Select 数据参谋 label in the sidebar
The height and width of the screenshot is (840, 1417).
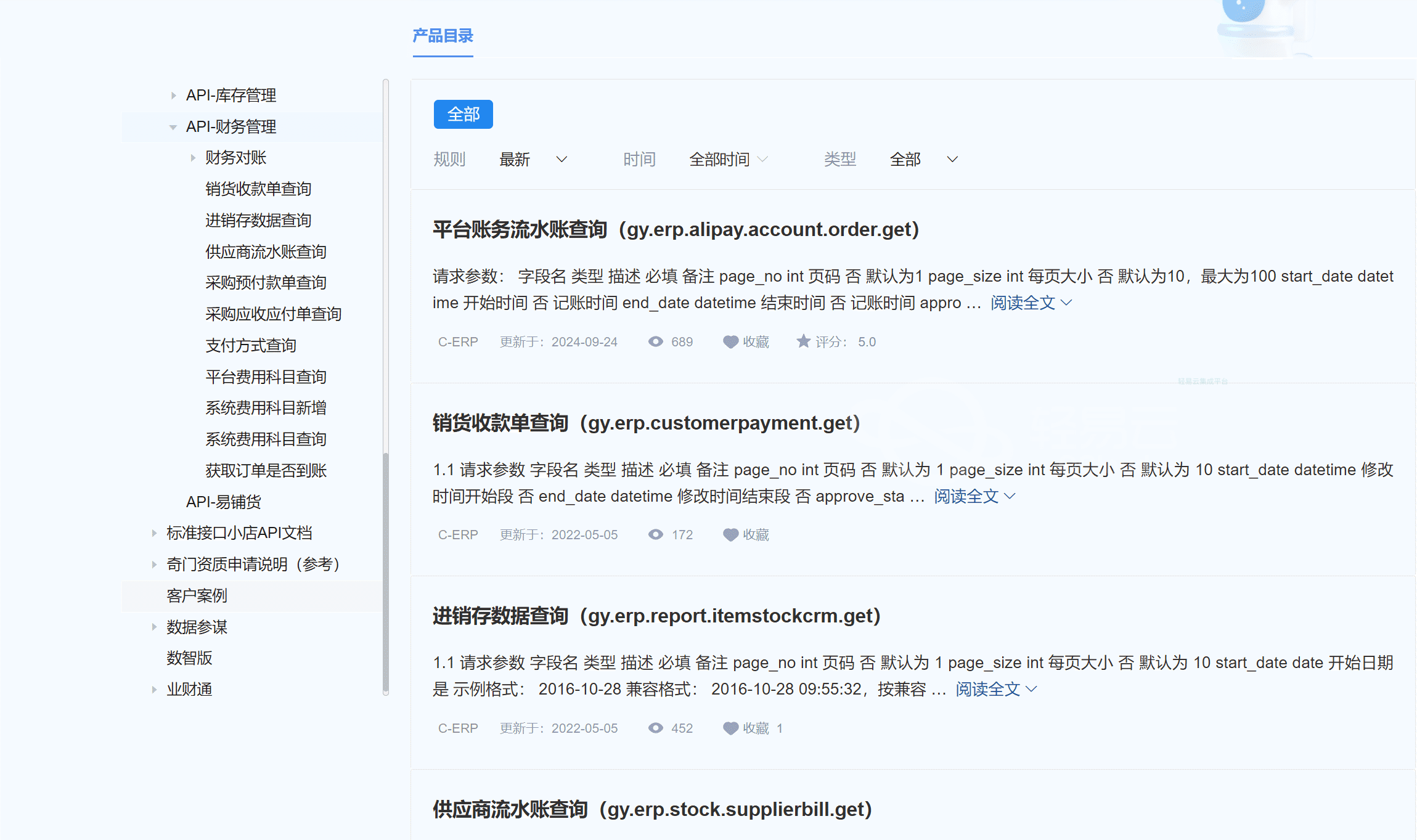click(x=197, y=627)
